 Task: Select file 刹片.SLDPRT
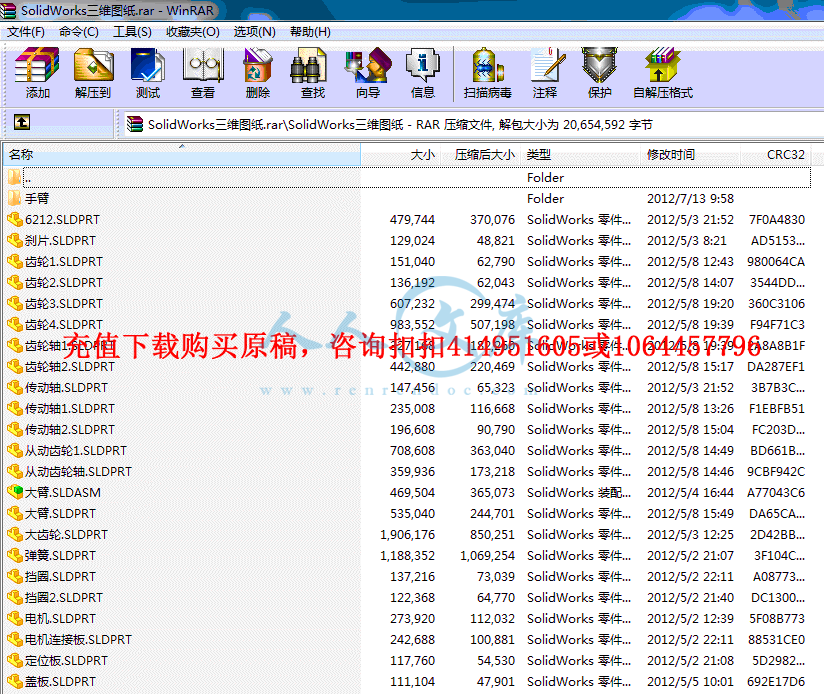click(x=60, y=241)
